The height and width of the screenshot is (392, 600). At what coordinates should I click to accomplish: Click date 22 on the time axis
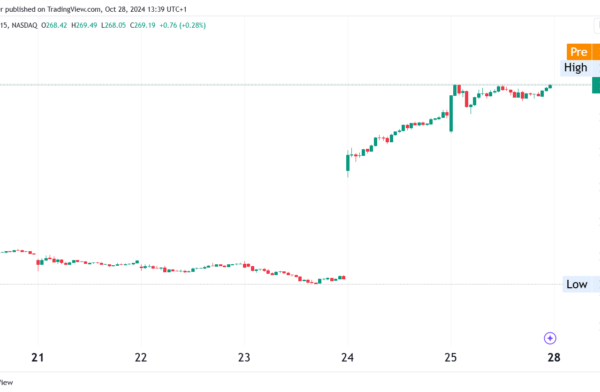tap(141, 358)
